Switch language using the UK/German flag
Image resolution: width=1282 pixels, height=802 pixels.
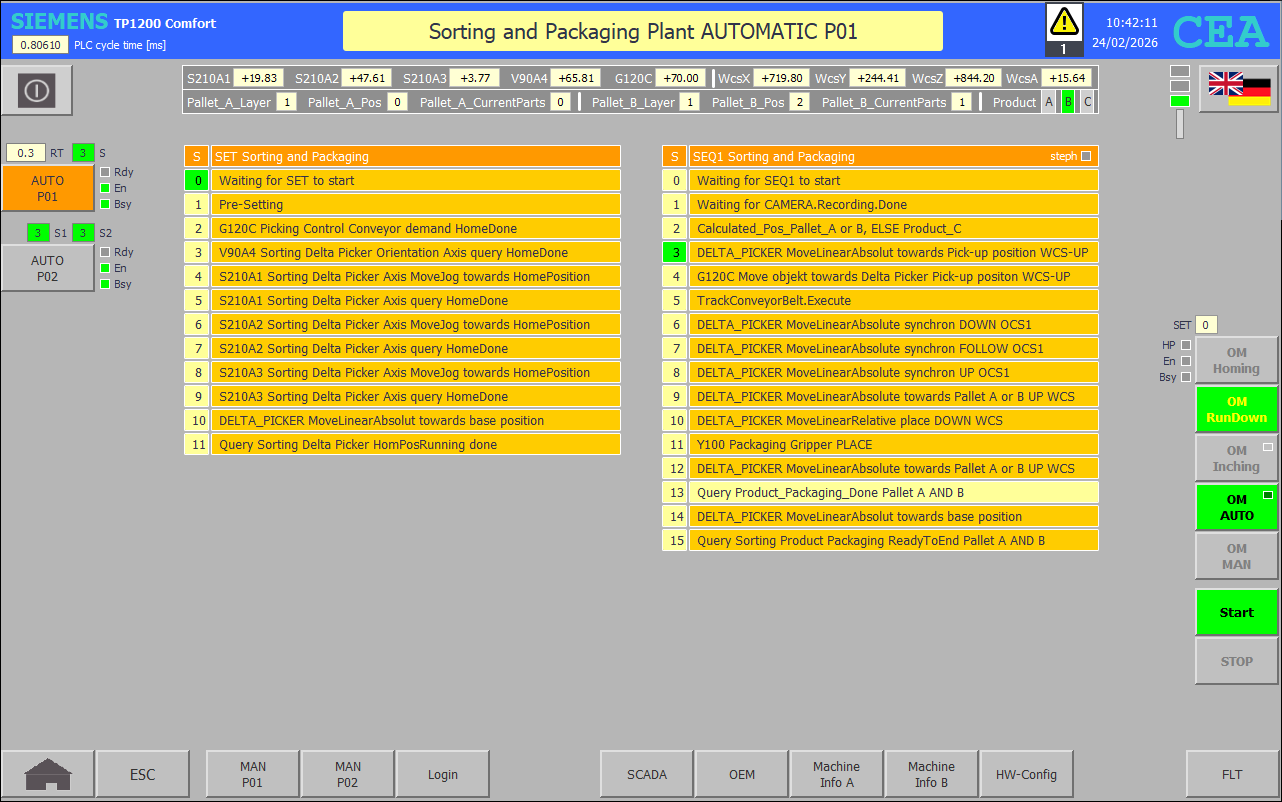[x=1238, y=89]
